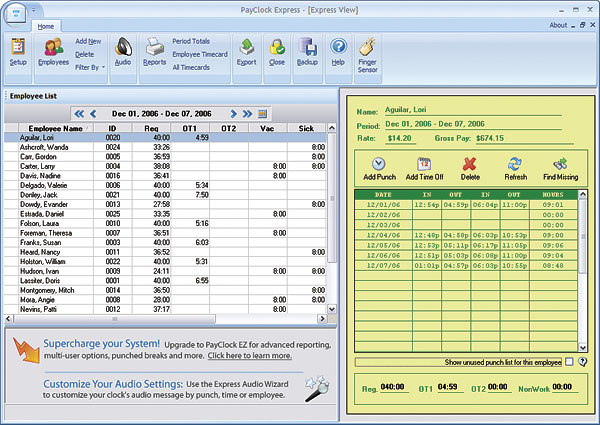The height and width of the screenshot is (425, 600).
Task: Open Customize Your Audio Settings link
Action: 113,384
